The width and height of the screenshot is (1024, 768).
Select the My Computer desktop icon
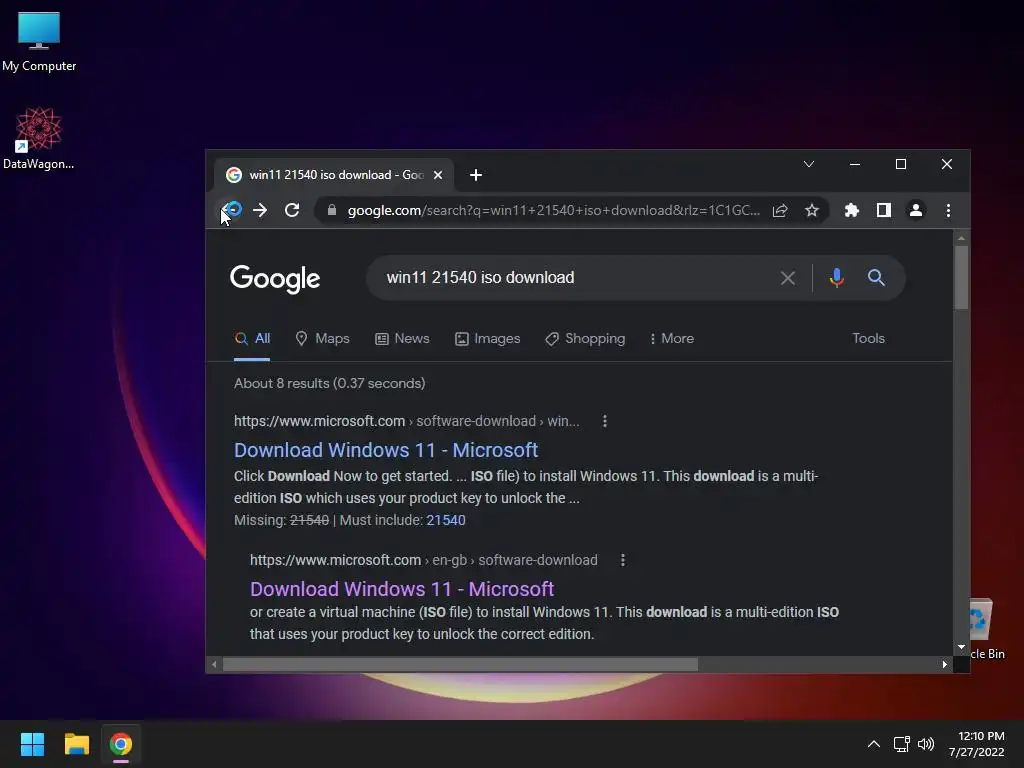click(39, 40)
